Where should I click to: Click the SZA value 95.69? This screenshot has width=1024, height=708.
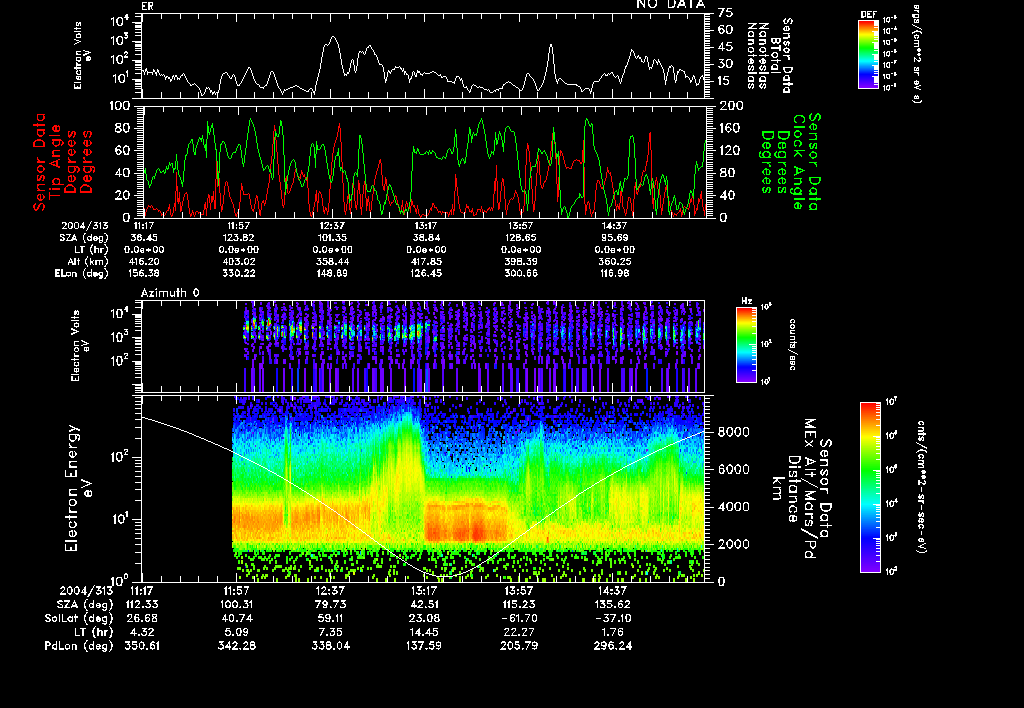point(615,238)
